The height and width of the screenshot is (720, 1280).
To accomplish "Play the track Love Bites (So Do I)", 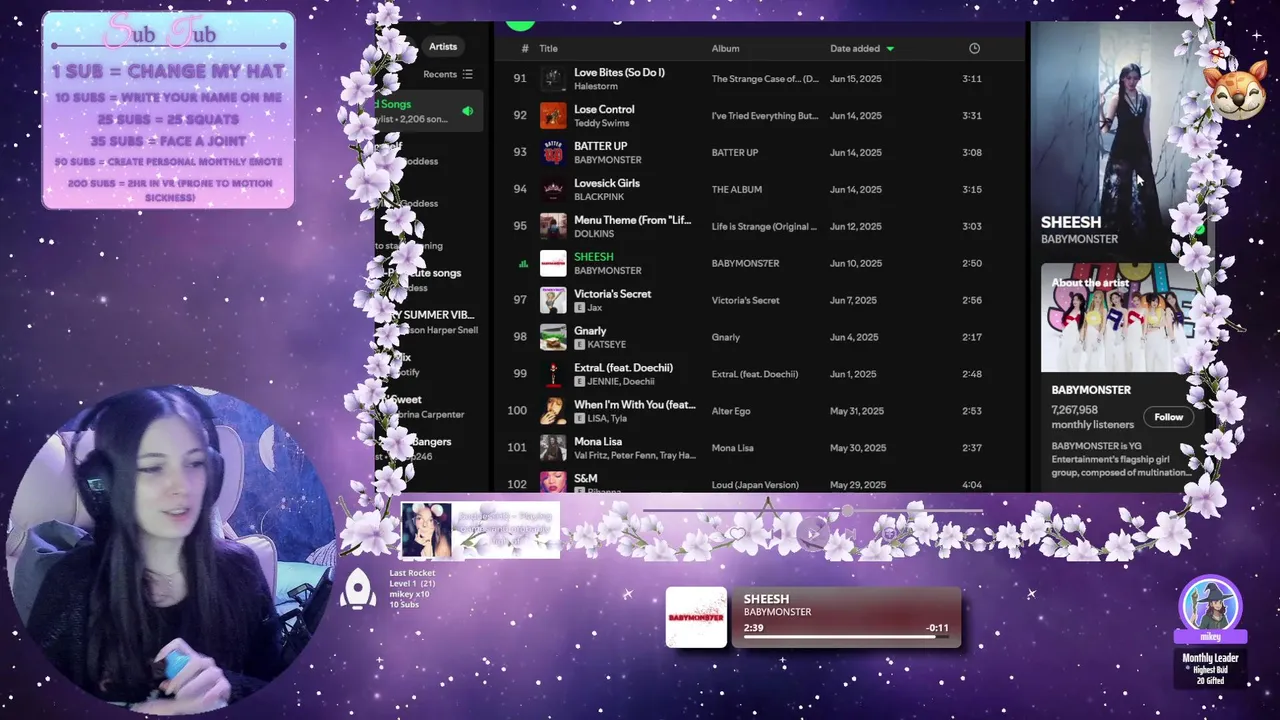I will pos(619,72).
